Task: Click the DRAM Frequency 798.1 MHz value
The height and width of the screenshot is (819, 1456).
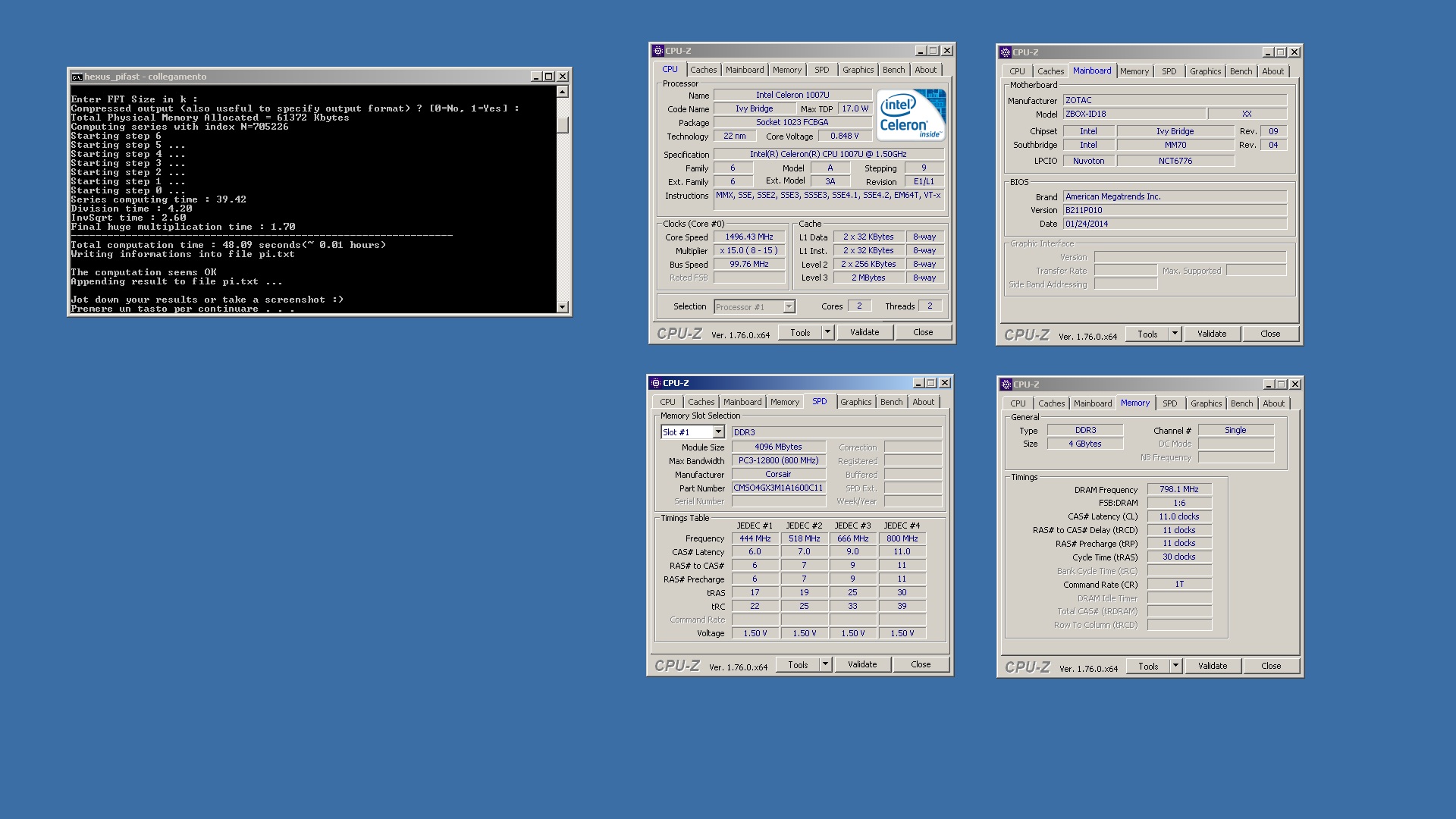Action: (1179, 489)
